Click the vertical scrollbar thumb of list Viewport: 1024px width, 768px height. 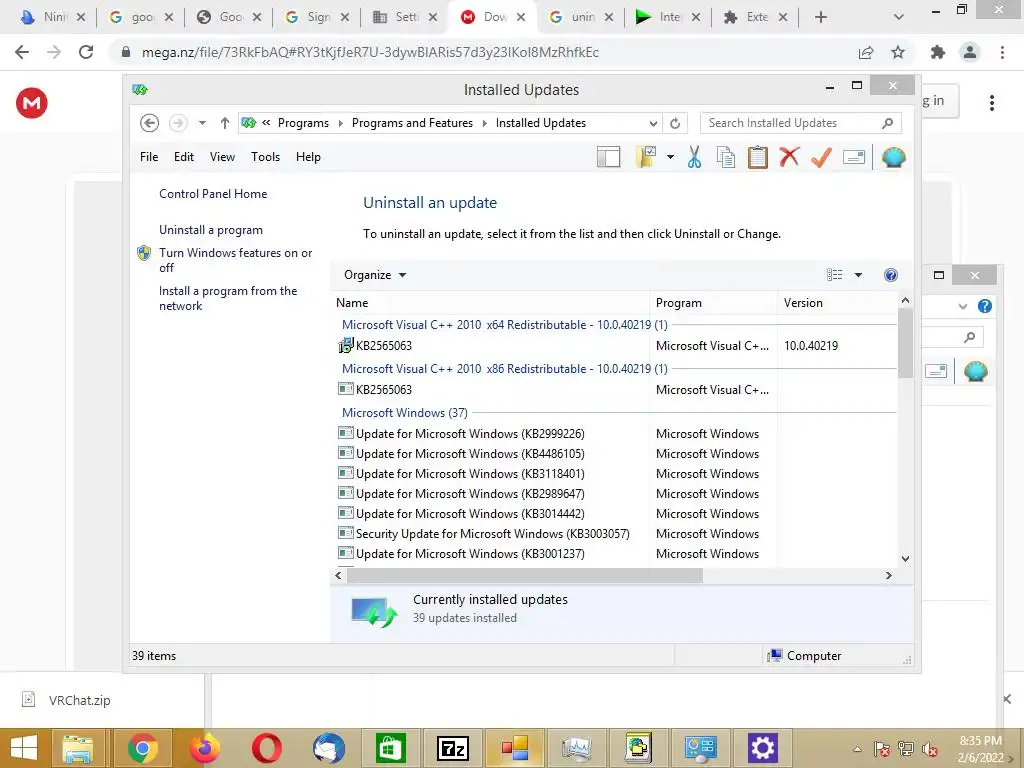point(905,343)
